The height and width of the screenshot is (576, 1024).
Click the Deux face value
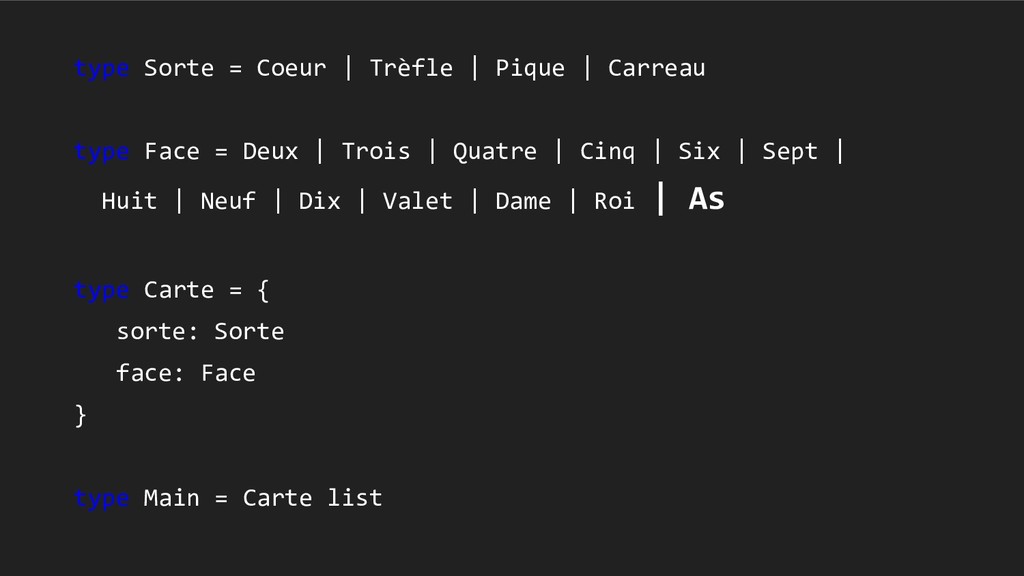pos(270,152)
